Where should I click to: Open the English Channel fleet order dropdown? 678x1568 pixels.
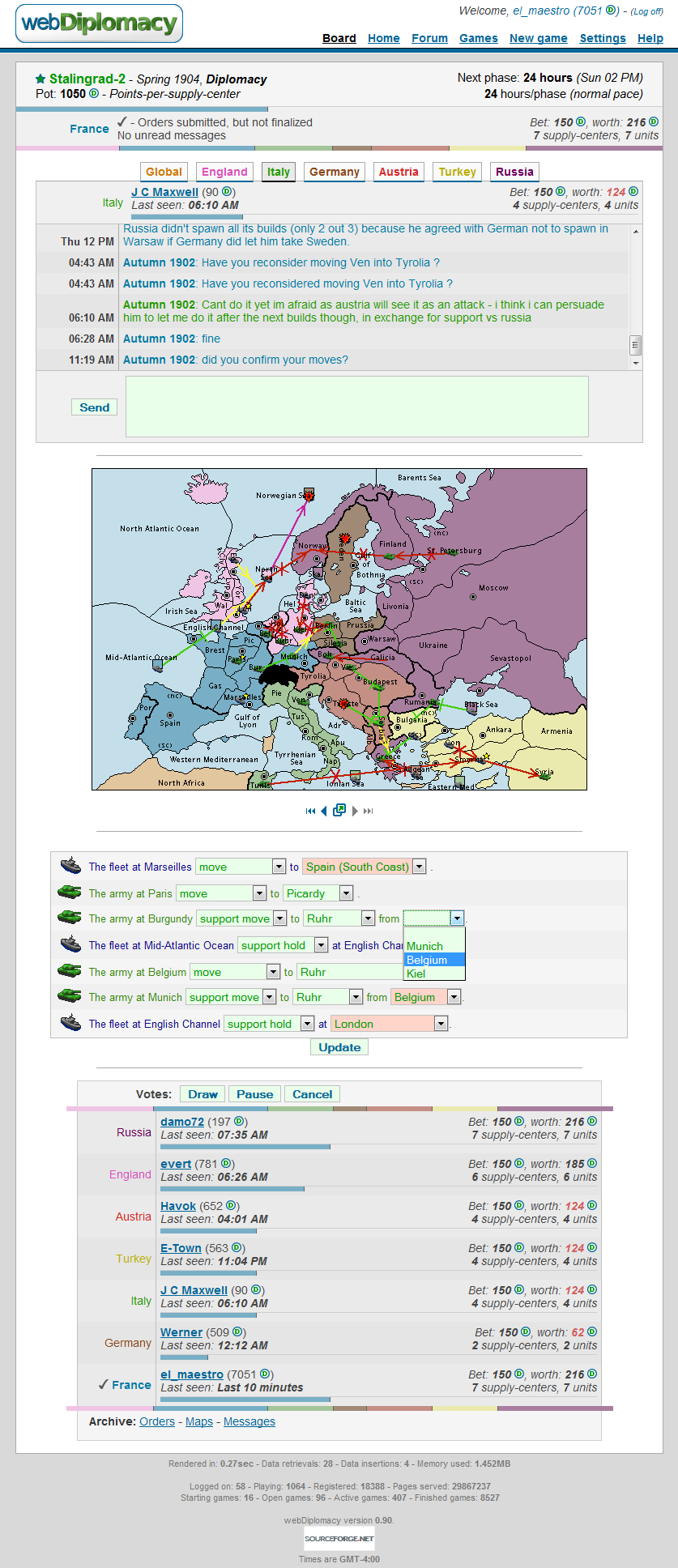pyautogui.click(x=269, y=1024)
